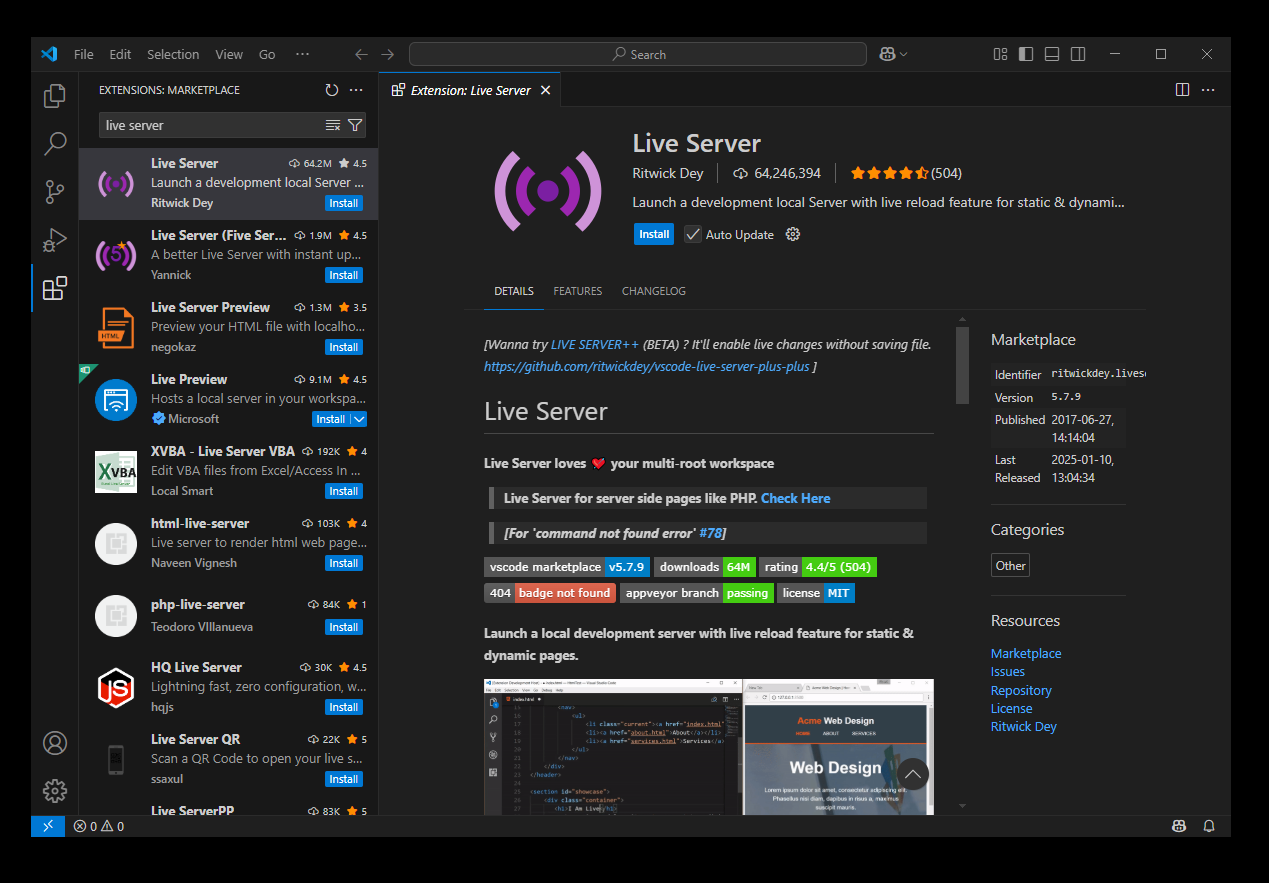
Task: Open the Run and Debug view
Action: point(55,240)
